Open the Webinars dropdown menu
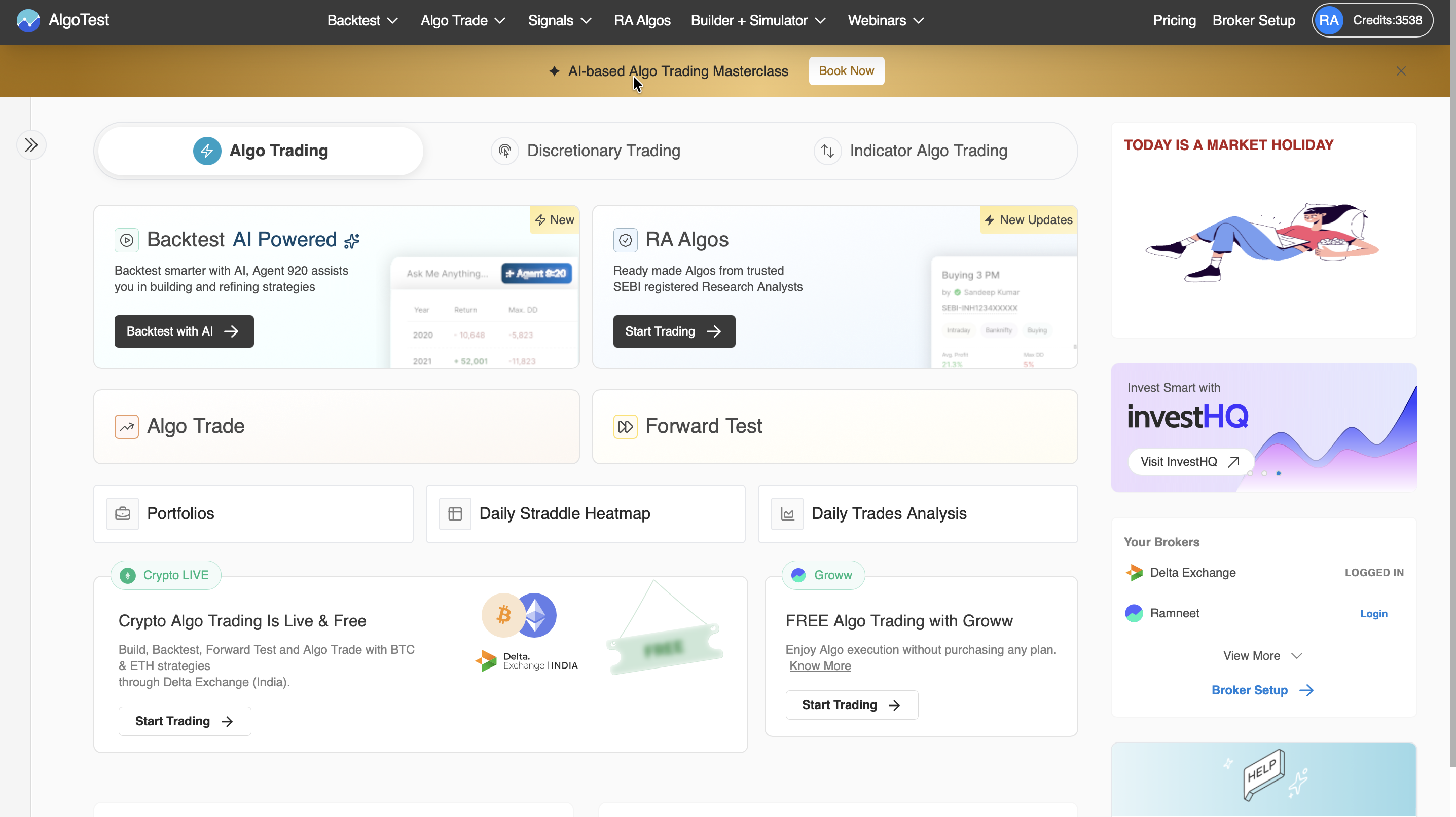The width and height of the screenshot is (1456, 817). point(886,21)
